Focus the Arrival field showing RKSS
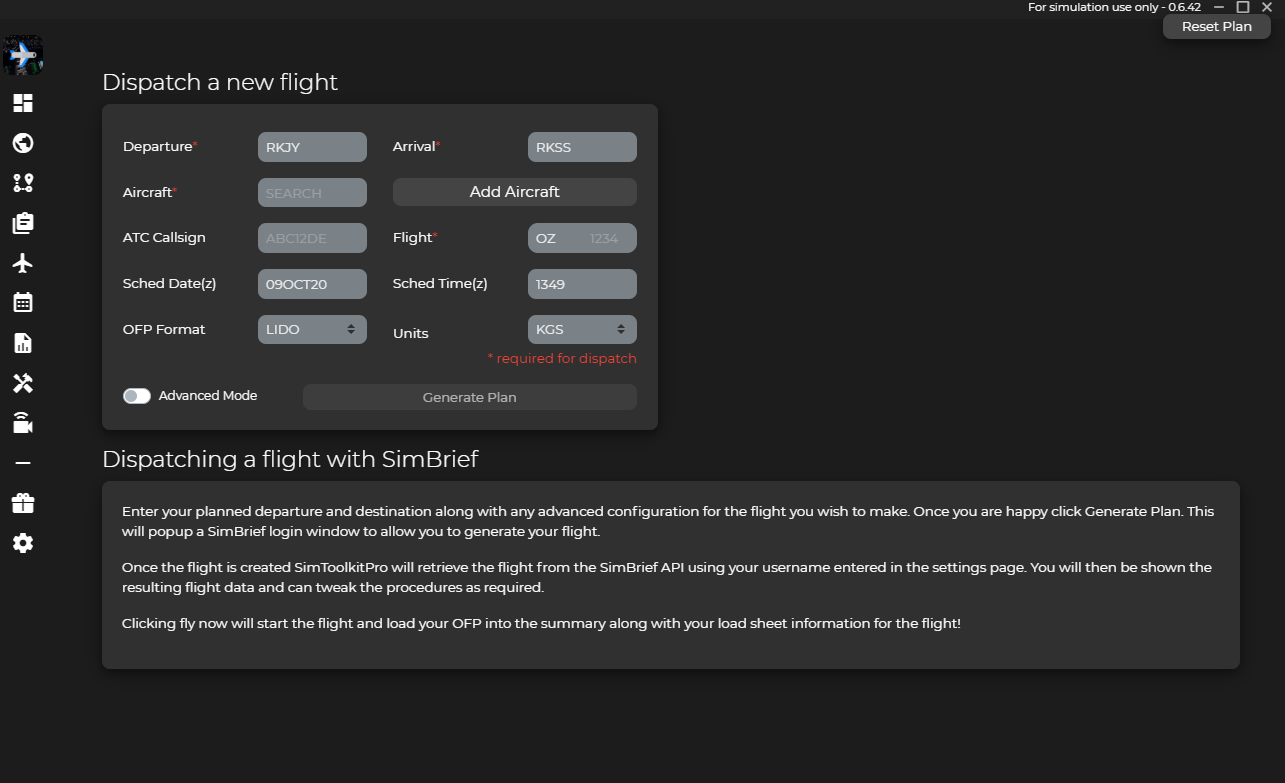Image resolution: width=1285 pixels, height=783 pixels. tap(582, 147)
